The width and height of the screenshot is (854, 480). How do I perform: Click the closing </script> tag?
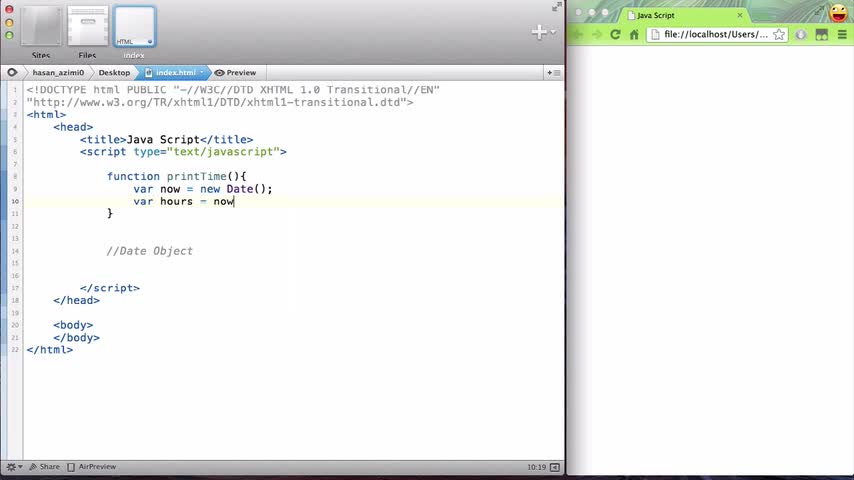(x=110, y=288)
